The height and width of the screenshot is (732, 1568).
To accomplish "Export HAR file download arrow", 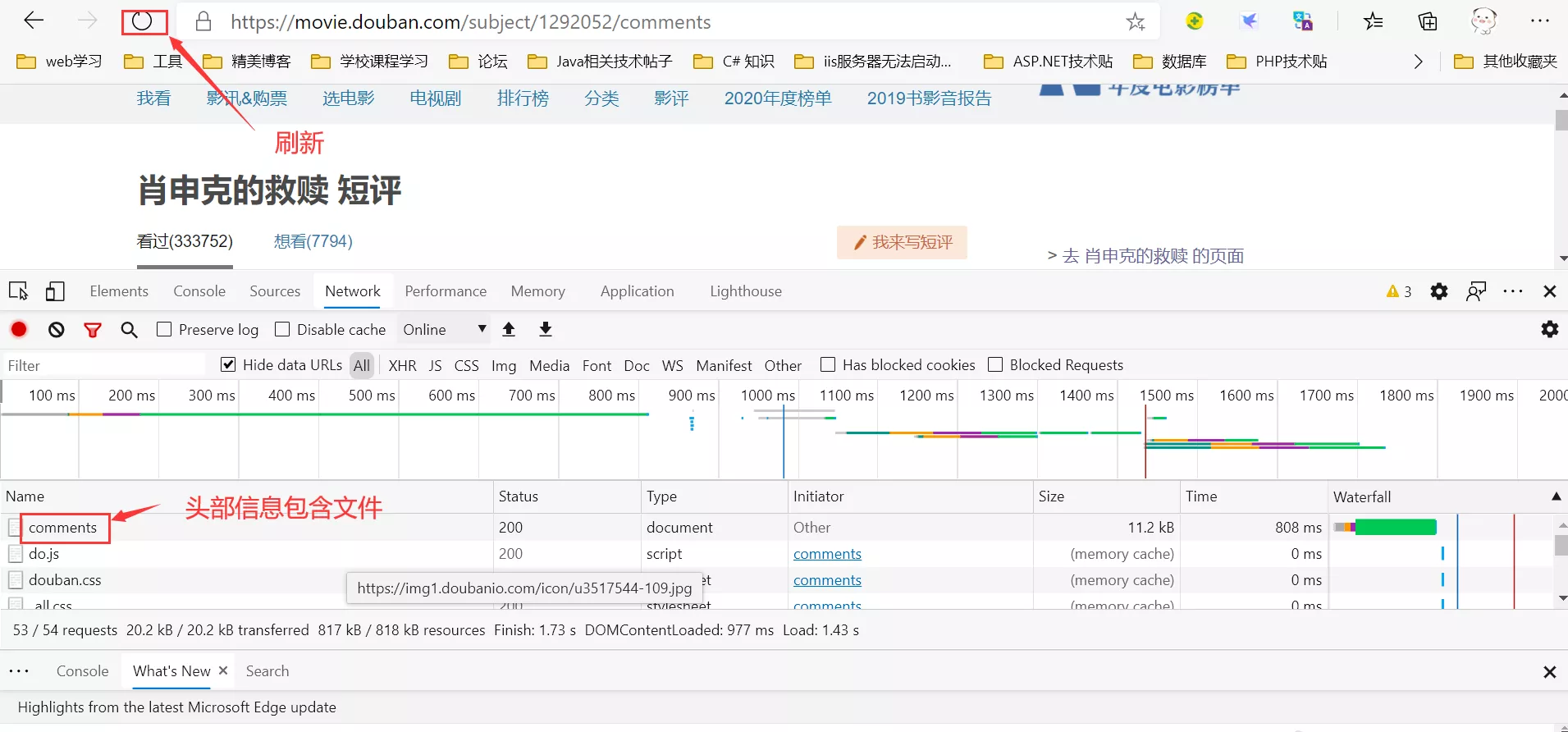I will click(546, 329).
